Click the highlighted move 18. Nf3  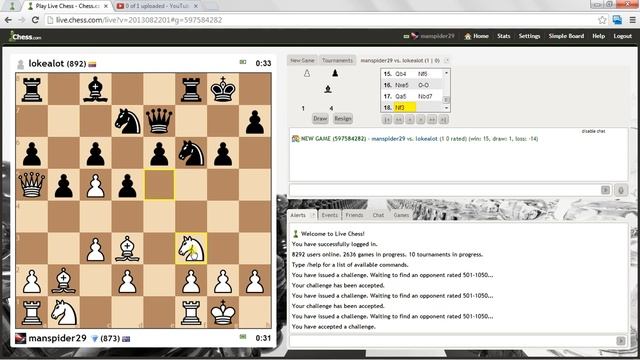click(x=404, y=108)
